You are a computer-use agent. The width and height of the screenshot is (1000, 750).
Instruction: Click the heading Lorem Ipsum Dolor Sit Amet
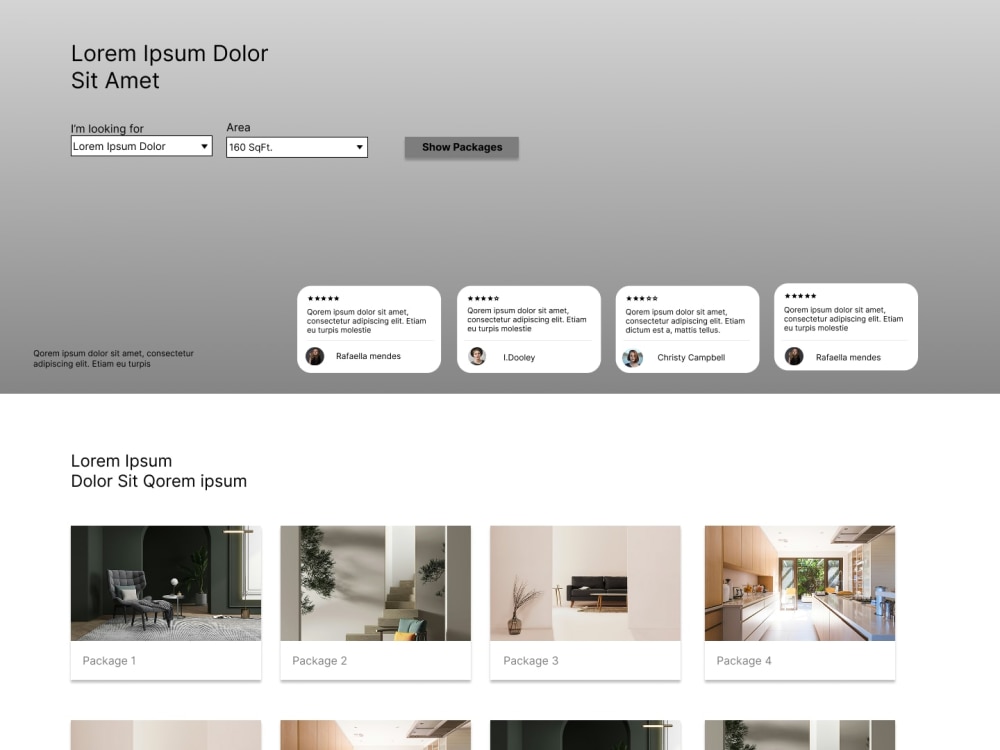[169, 67]
